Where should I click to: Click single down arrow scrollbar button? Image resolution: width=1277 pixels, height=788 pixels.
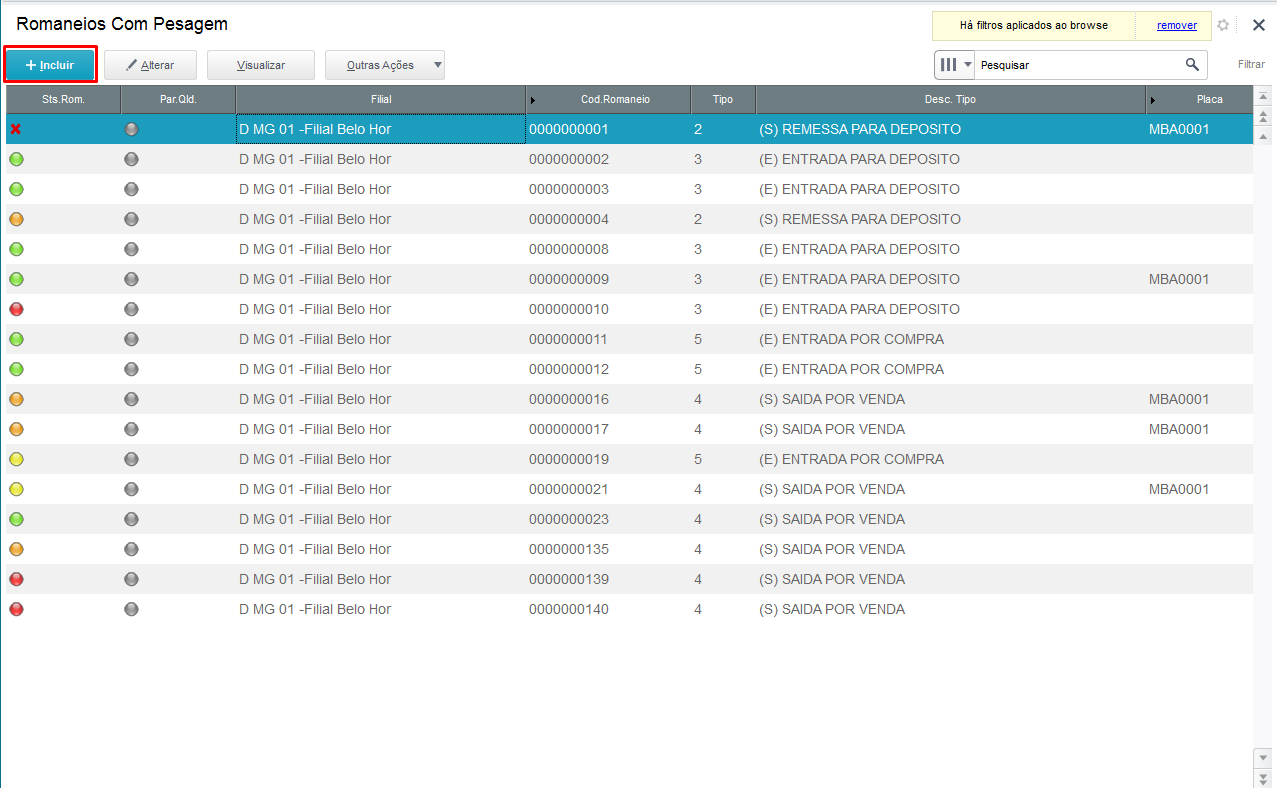coord(1263,757)
